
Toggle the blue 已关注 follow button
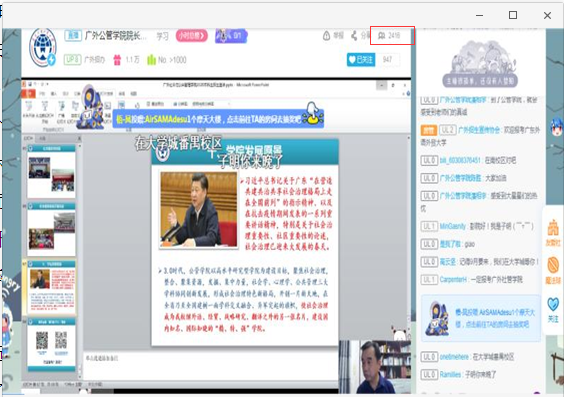(x=361, y=60)
